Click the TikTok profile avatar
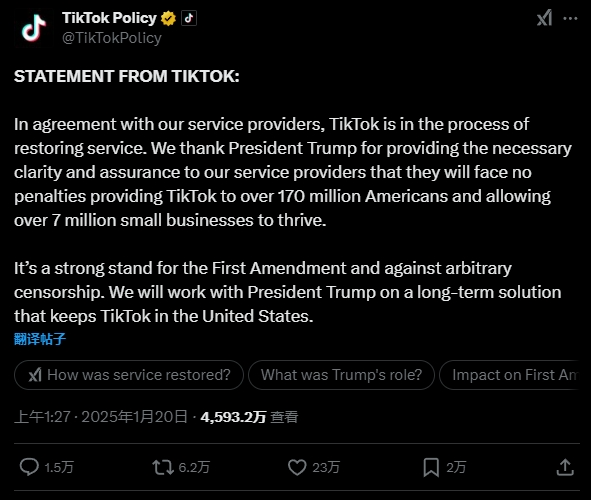Viewport: 591px width, 500px height. (x=33, y=28)
